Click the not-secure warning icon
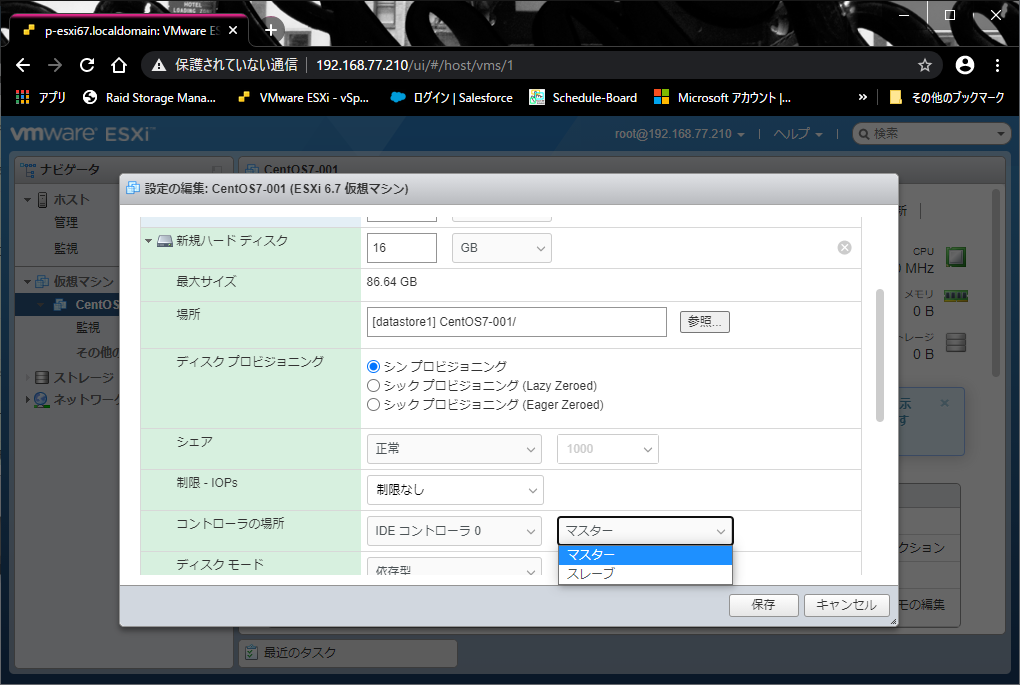 [x=159, y=65]
